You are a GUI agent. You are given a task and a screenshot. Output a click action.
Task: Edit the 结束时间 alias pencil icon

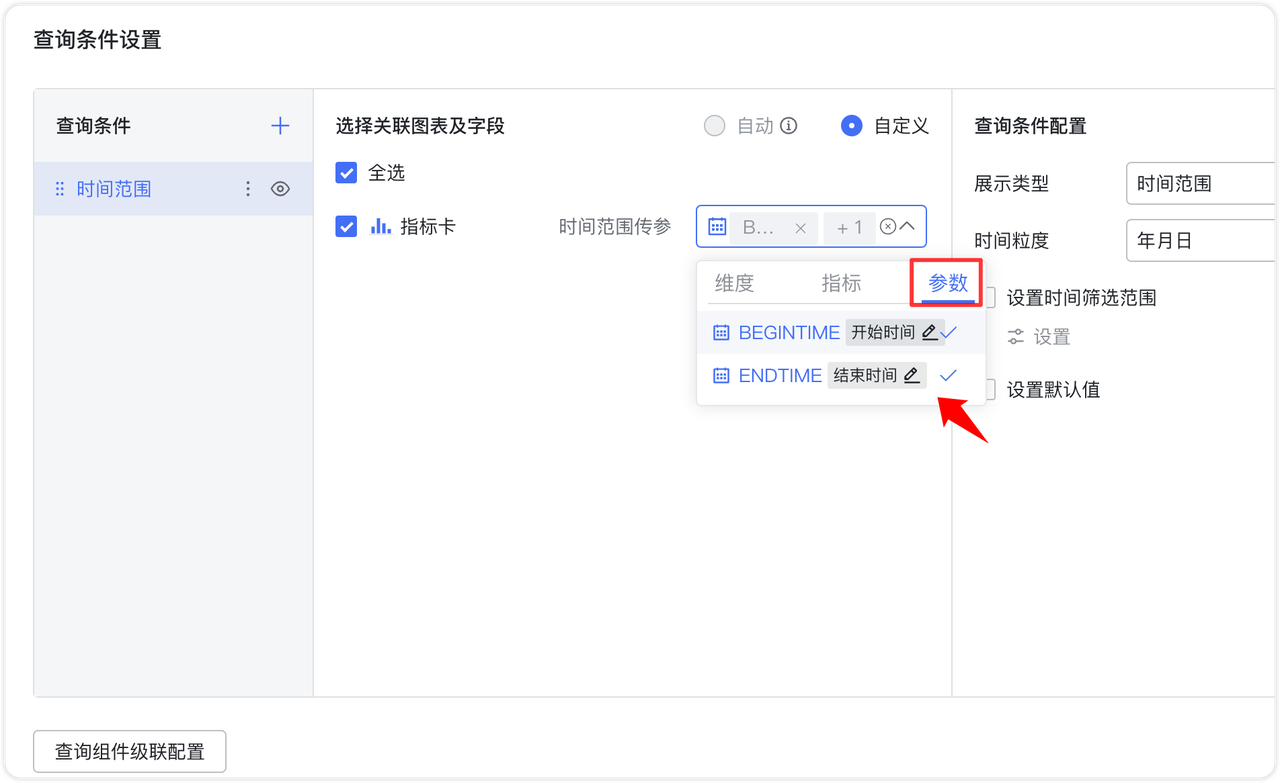click(x=911, y=376)
